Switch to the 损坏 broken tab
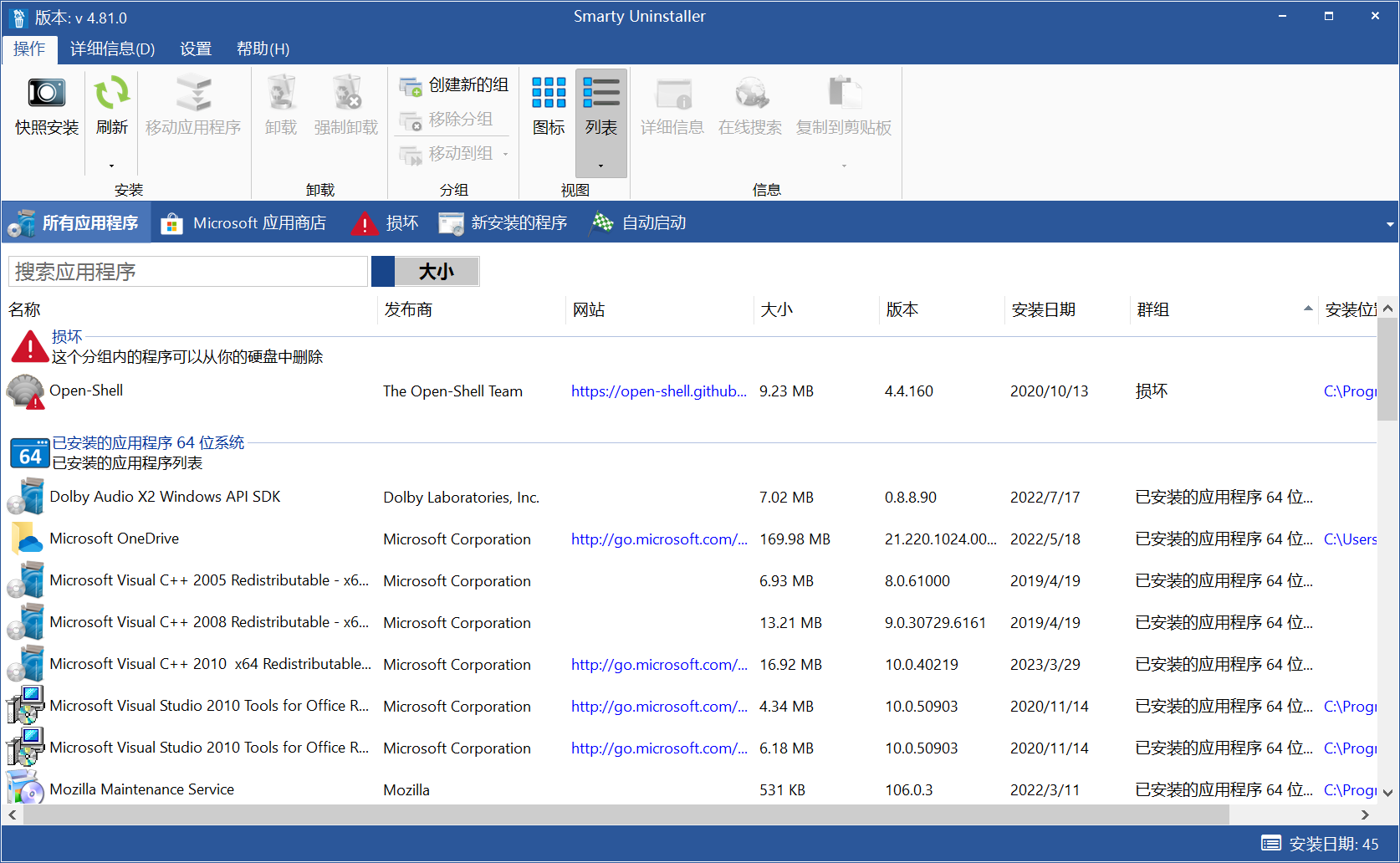Image resolution: width=1400 pixels, height=863 pixels. 385,223
